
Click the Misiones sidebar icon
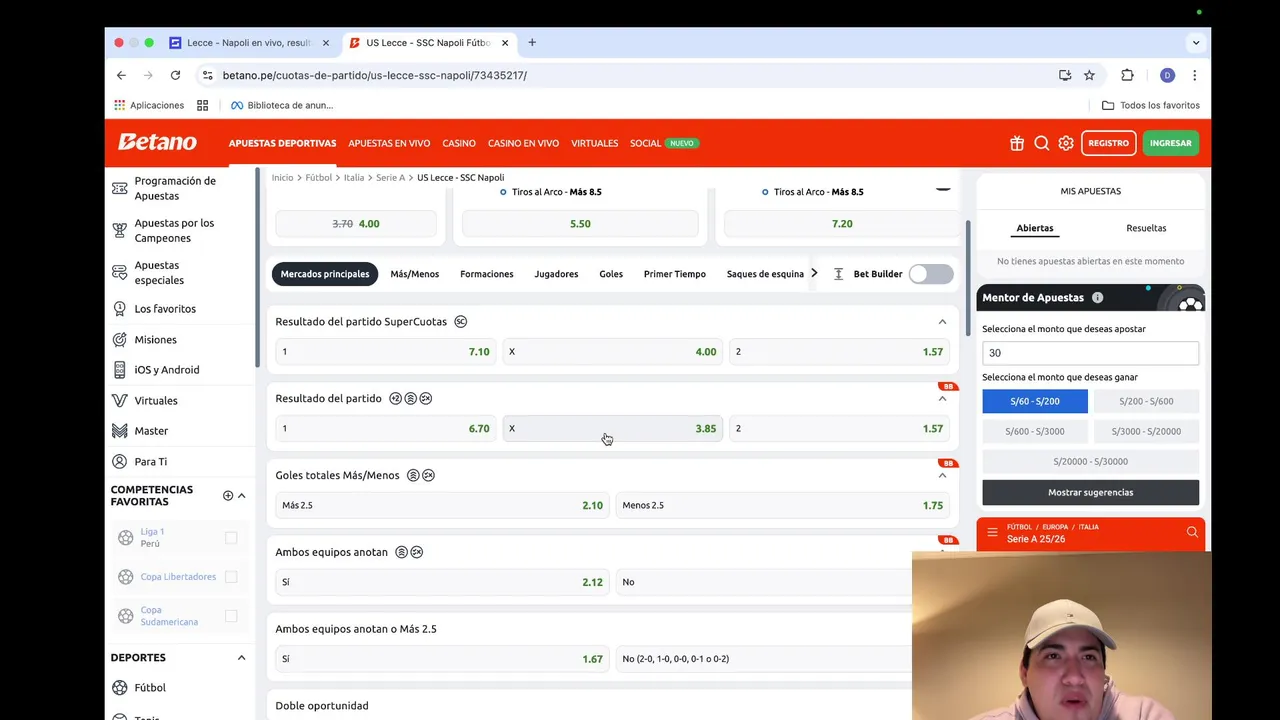point(120,339)
